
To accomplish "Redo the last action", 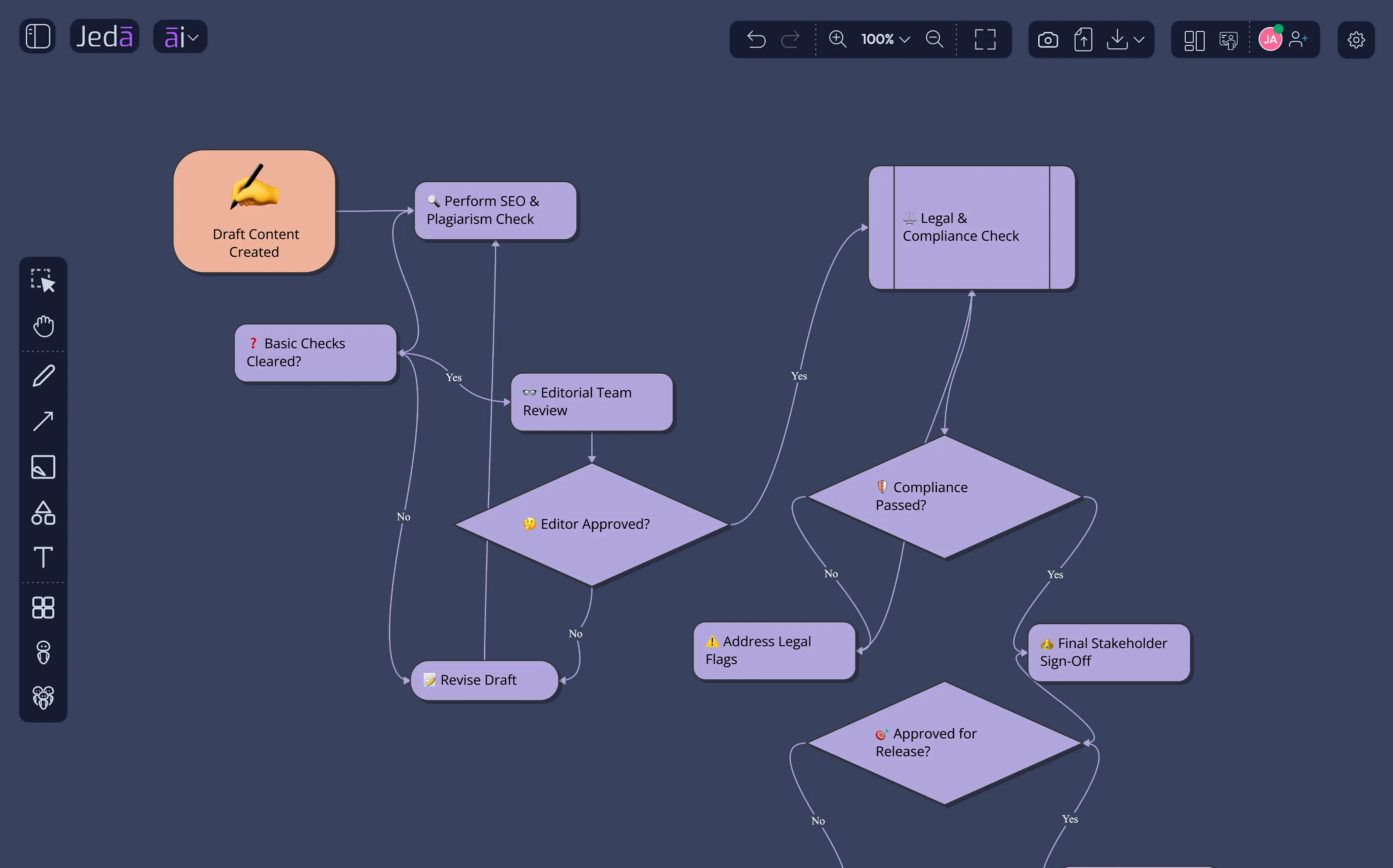I will pos(790,39).
